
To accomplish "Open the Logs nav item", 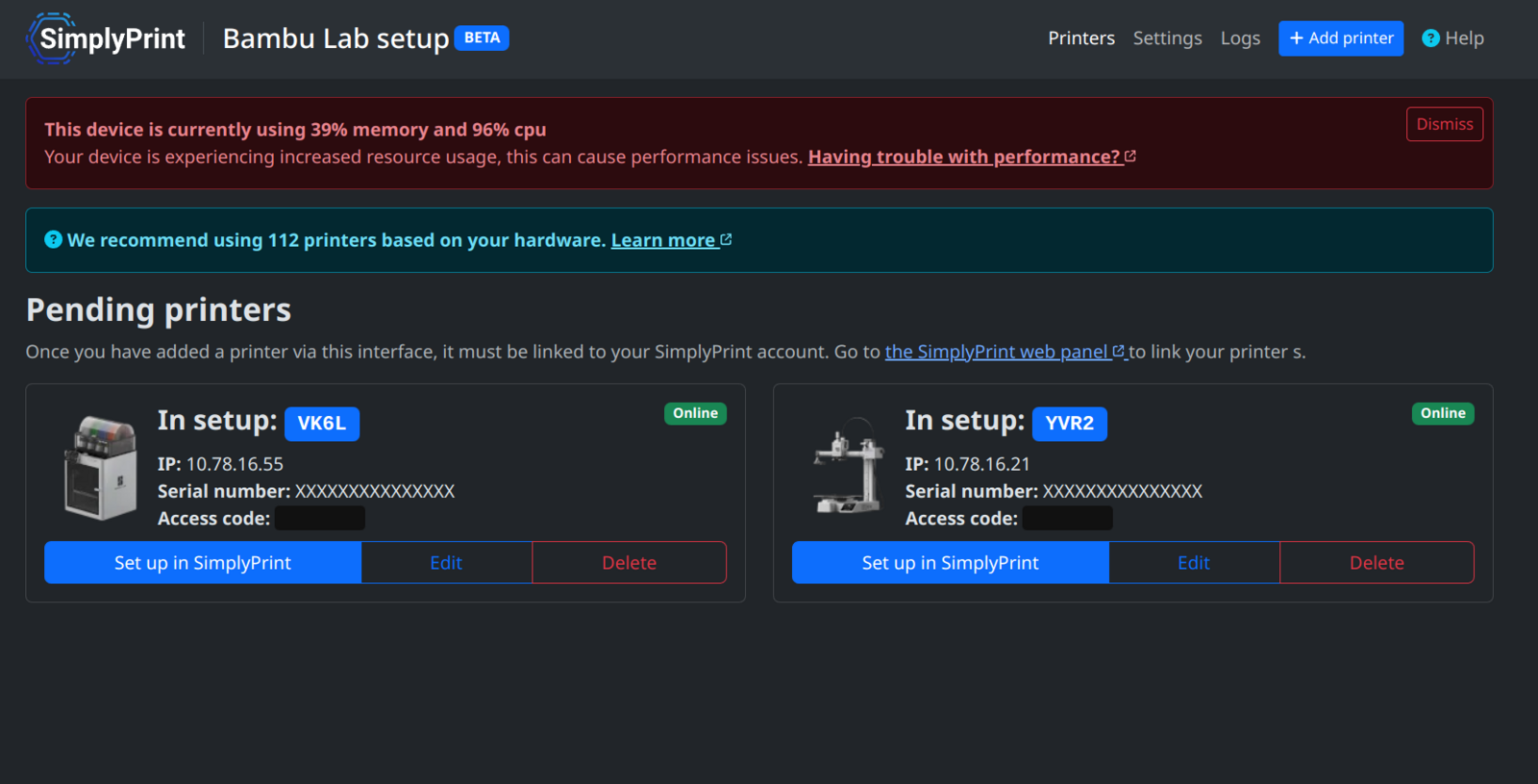I will tap(1240, 38).
